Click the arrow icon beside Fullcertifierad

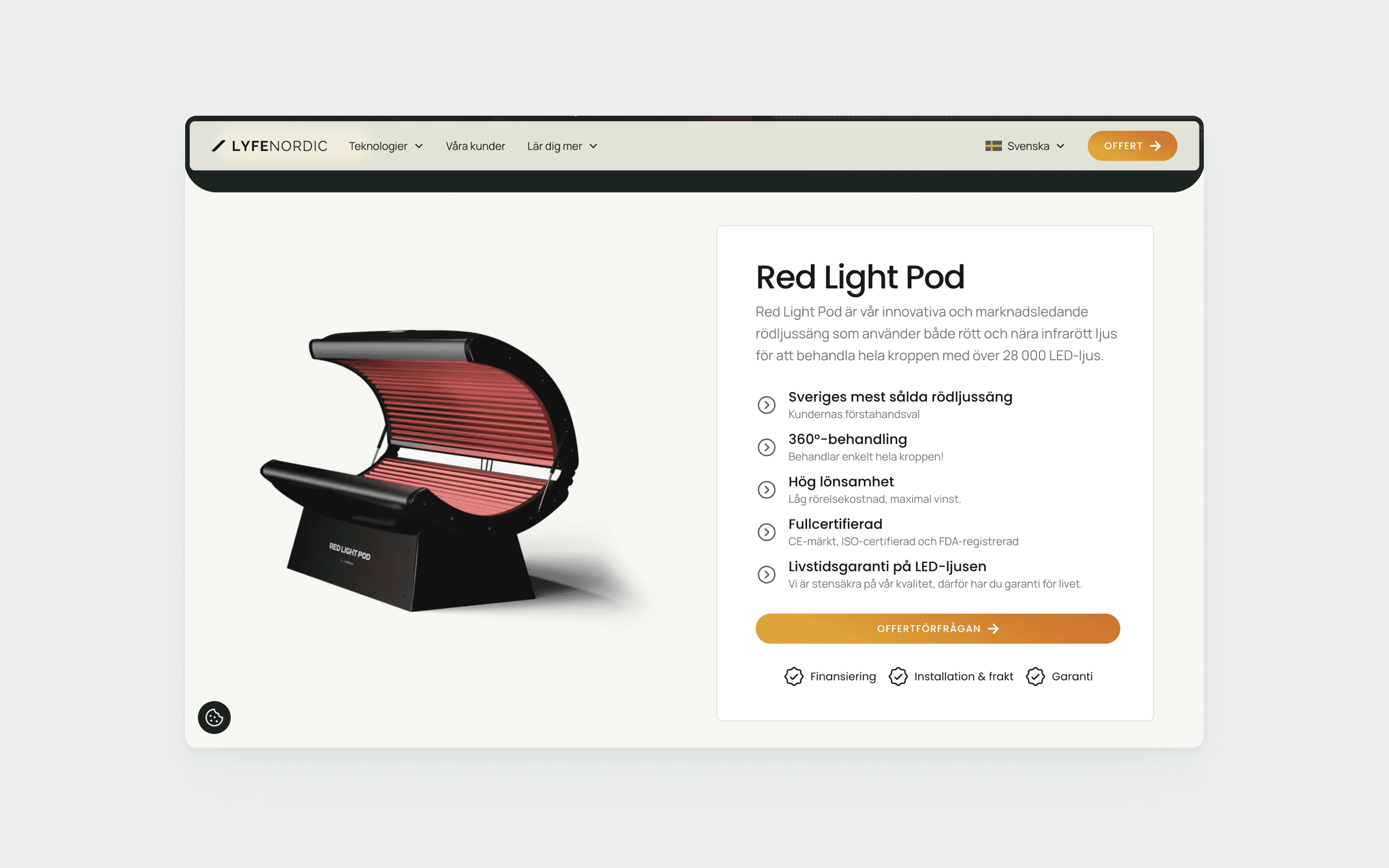click(x=766, y=532)
